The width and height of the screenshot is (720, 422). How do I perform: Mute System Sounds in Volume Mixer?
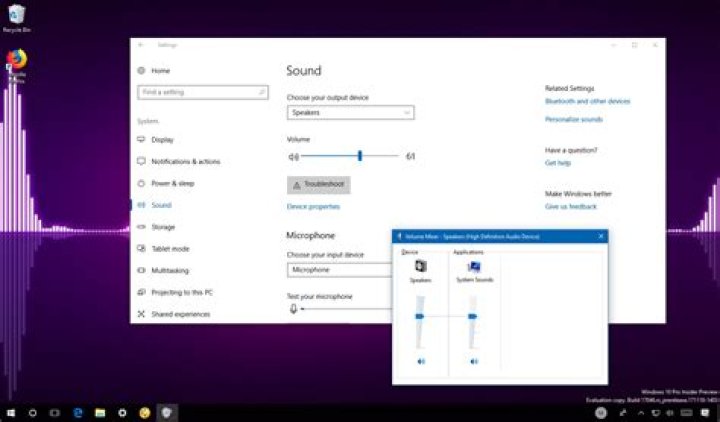[474, 361]
